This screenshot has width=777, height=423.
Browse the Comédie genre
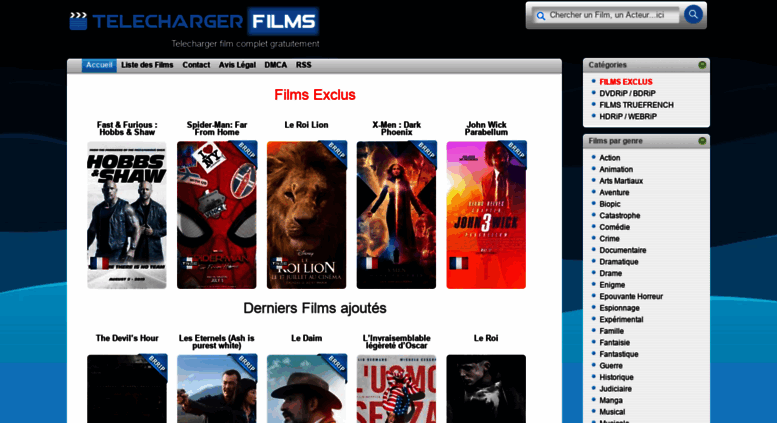pos(614,227)
